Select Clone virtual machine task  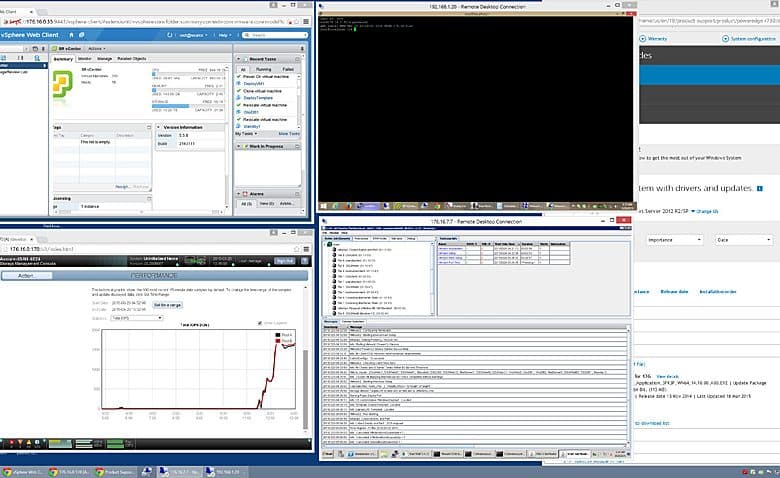pyautogui.click(x=262, y=91)
